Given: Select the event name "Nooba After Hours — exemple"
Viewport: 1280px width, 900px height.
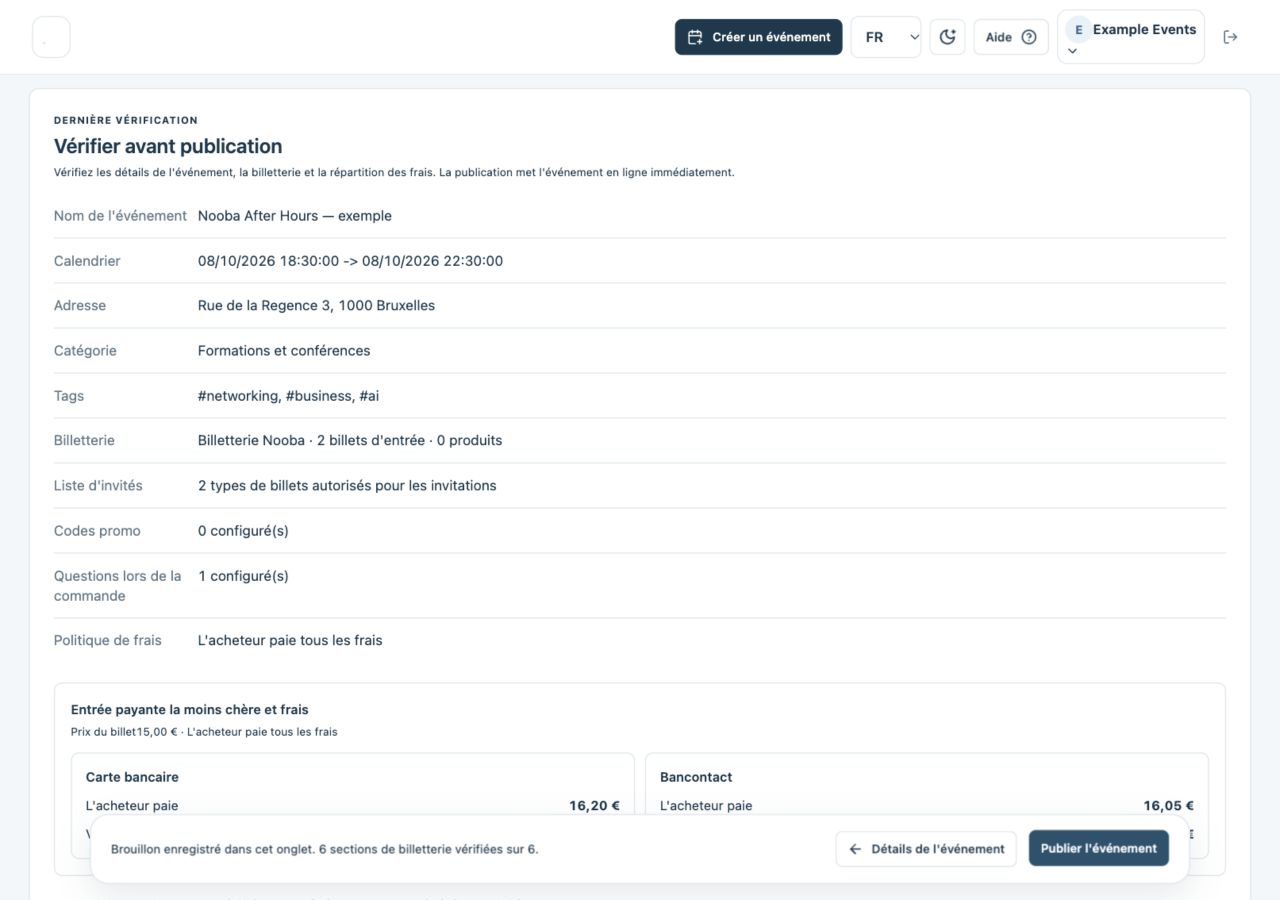Looking at the screenshot, I should (x=295, y=216).
